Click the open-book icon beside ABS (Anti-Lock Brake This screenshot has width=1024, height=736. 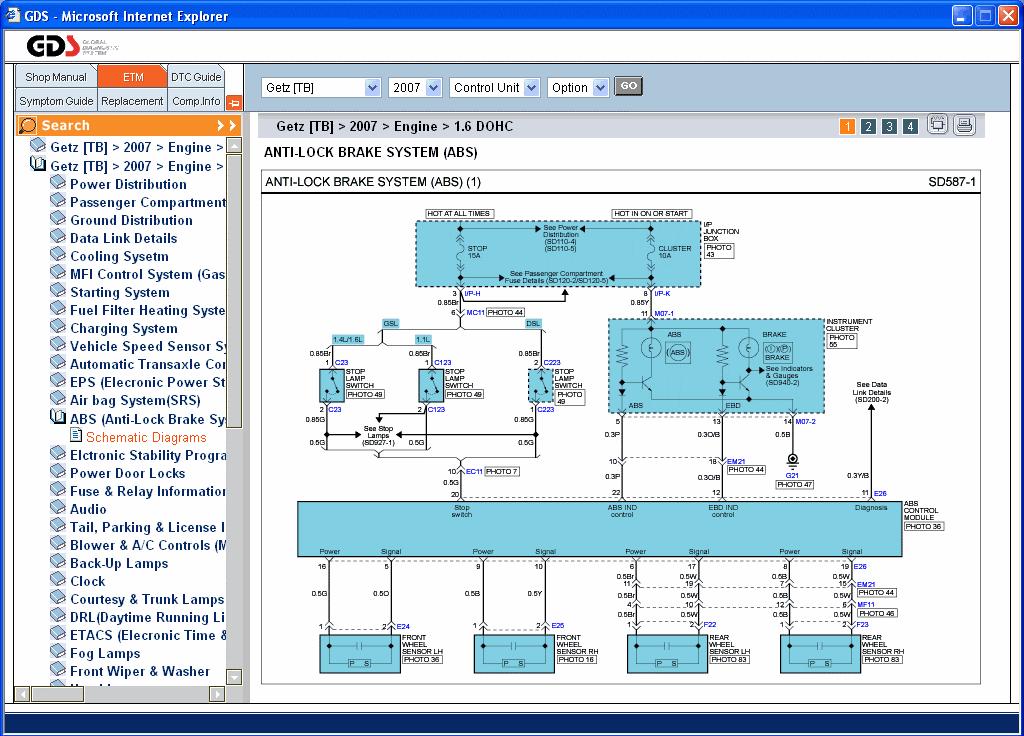[58, 417]
